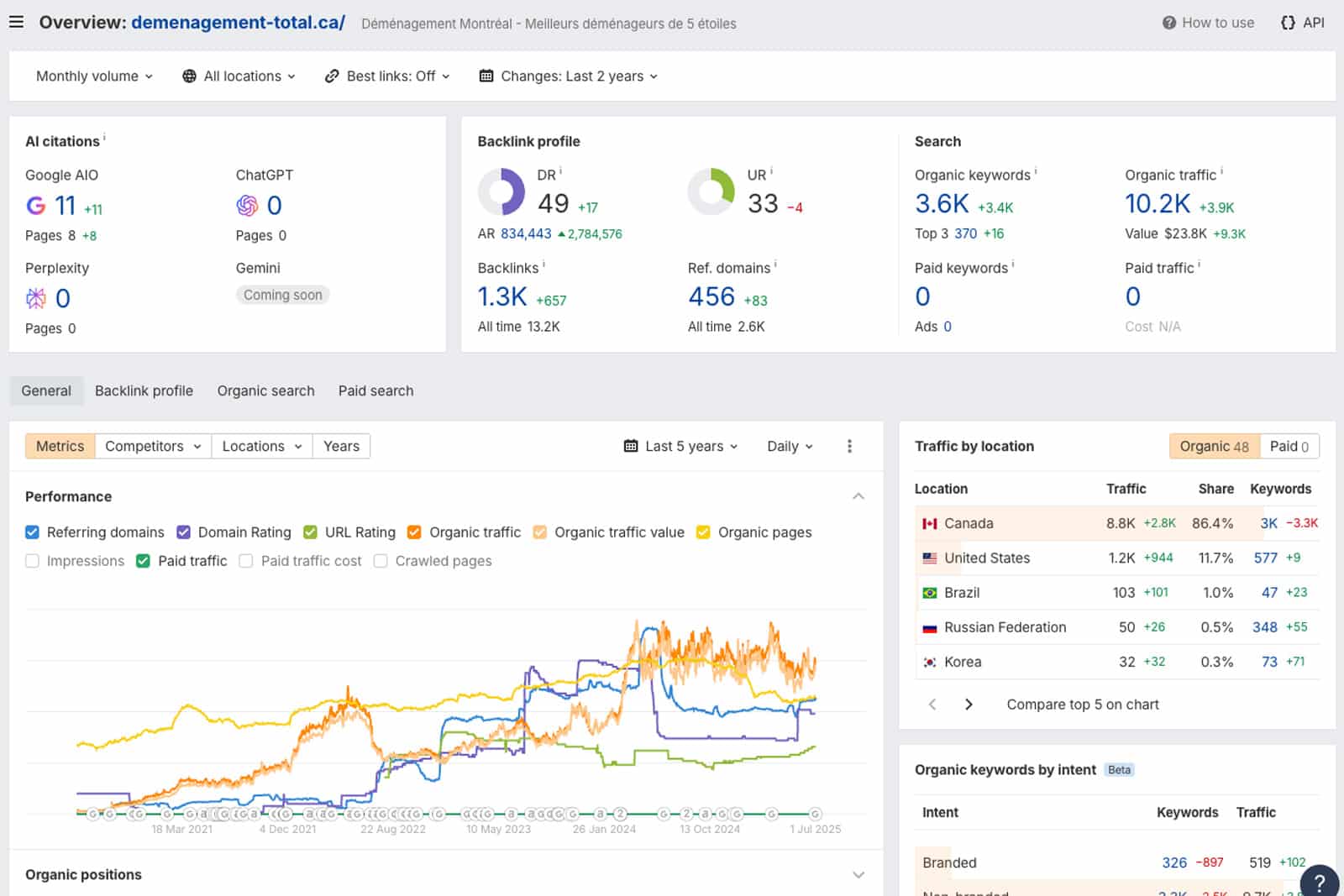1344x896 pixels.
Task: Click the three-dot chart options icon
Action: 849,446
